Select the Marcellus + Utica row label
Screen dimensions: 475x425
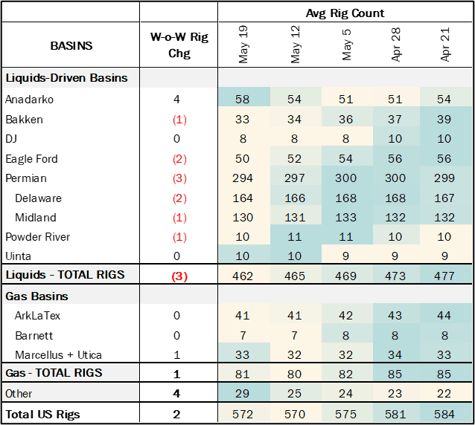coord(58,355)
